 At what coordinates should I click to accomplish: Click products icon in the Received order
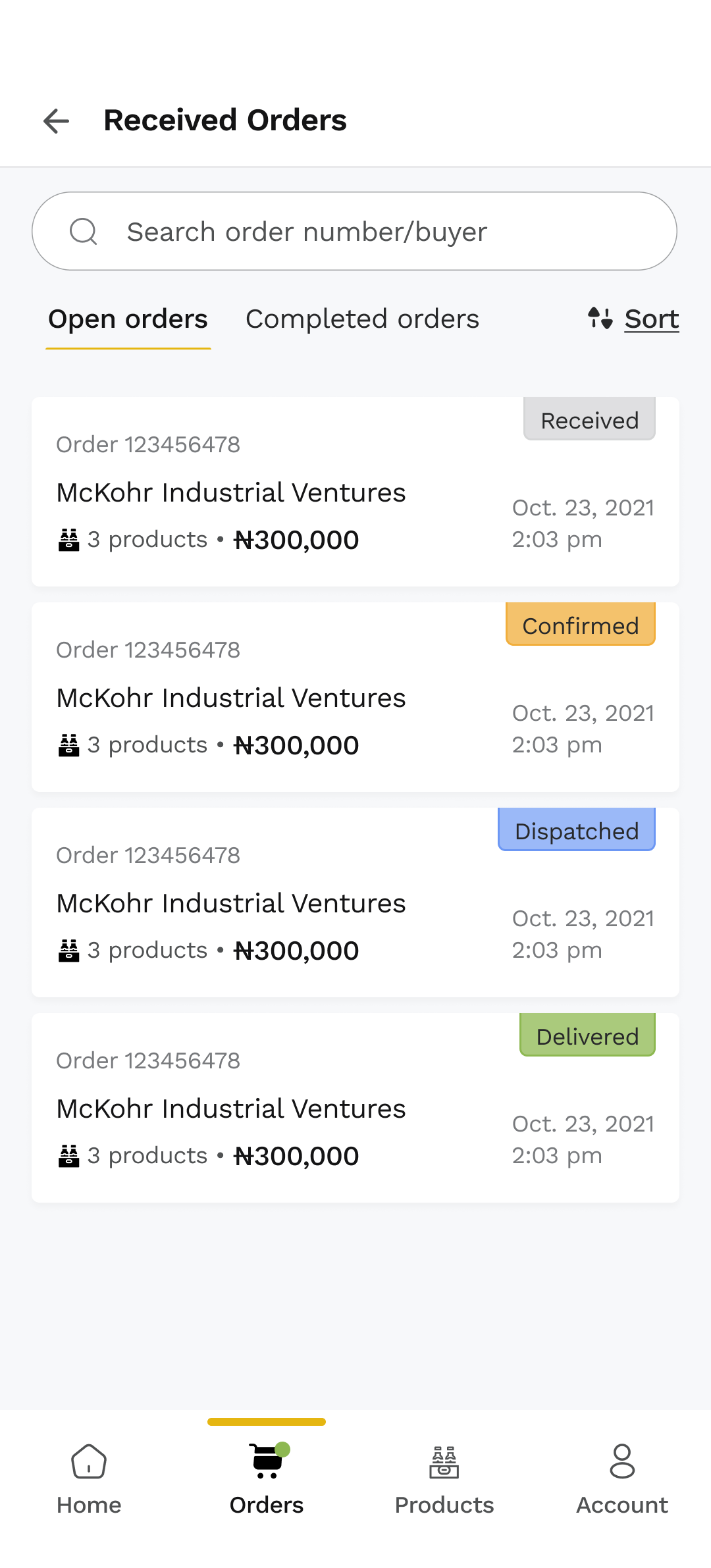pyautogui.click(x=68, y=540)
